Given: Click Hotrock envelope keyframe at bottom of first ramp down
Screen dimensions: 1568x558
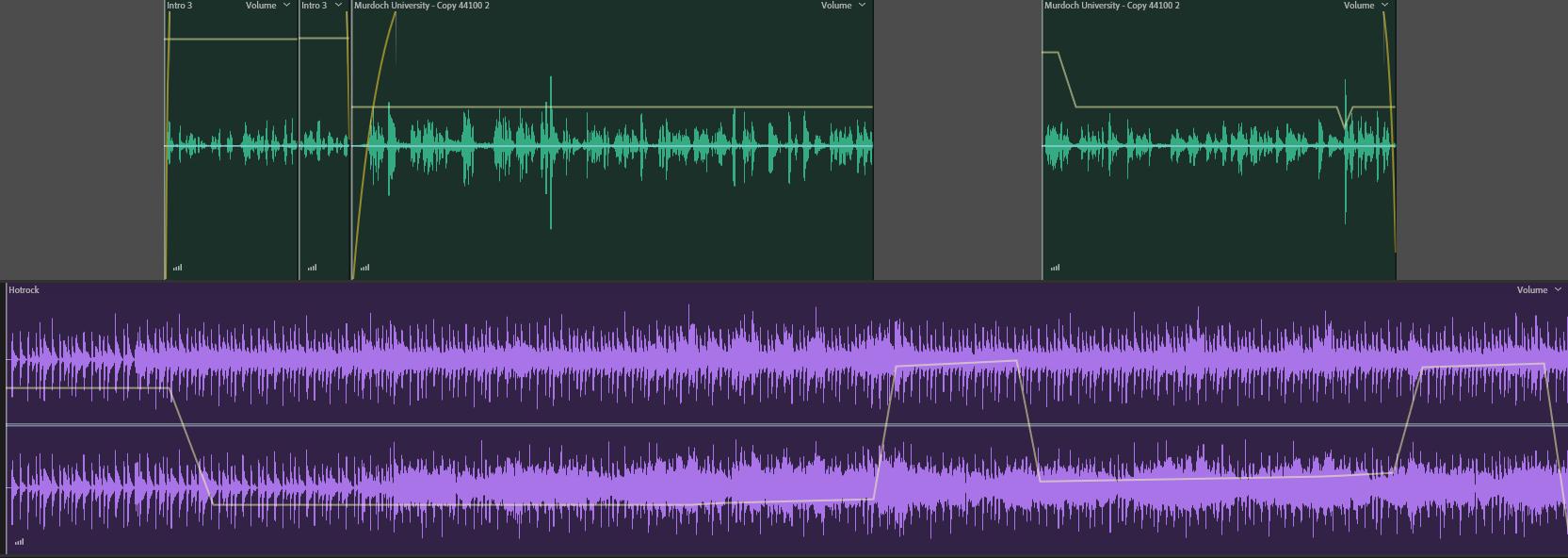Looking at the screenshot, I should (213, 504).
